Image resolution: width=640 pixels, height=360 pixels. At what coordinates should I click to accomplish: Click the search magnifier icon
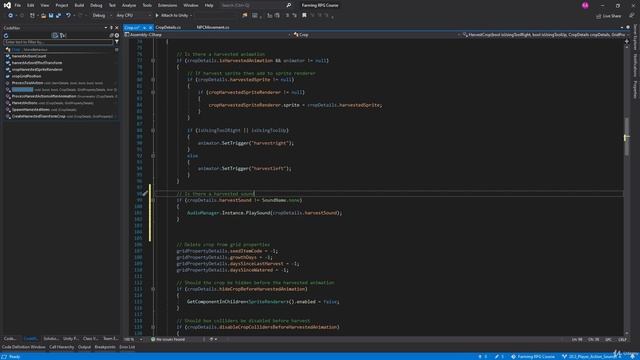click(x=289, y=5)
